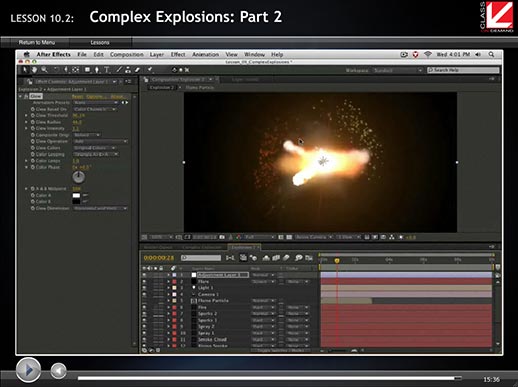This screenshot has width=518, height=387.
Task: Pick the Rectangle shape tool
Action: 87,70
